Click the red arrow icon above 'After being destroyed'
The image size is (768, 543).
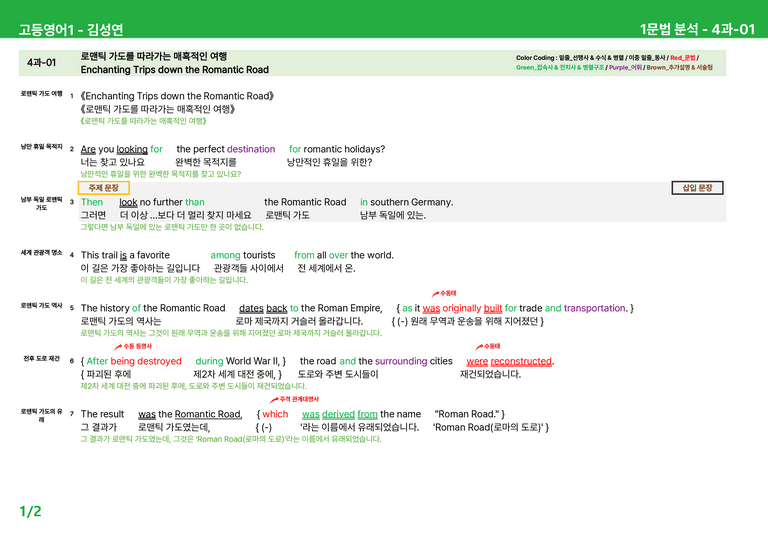pos(118,347)
